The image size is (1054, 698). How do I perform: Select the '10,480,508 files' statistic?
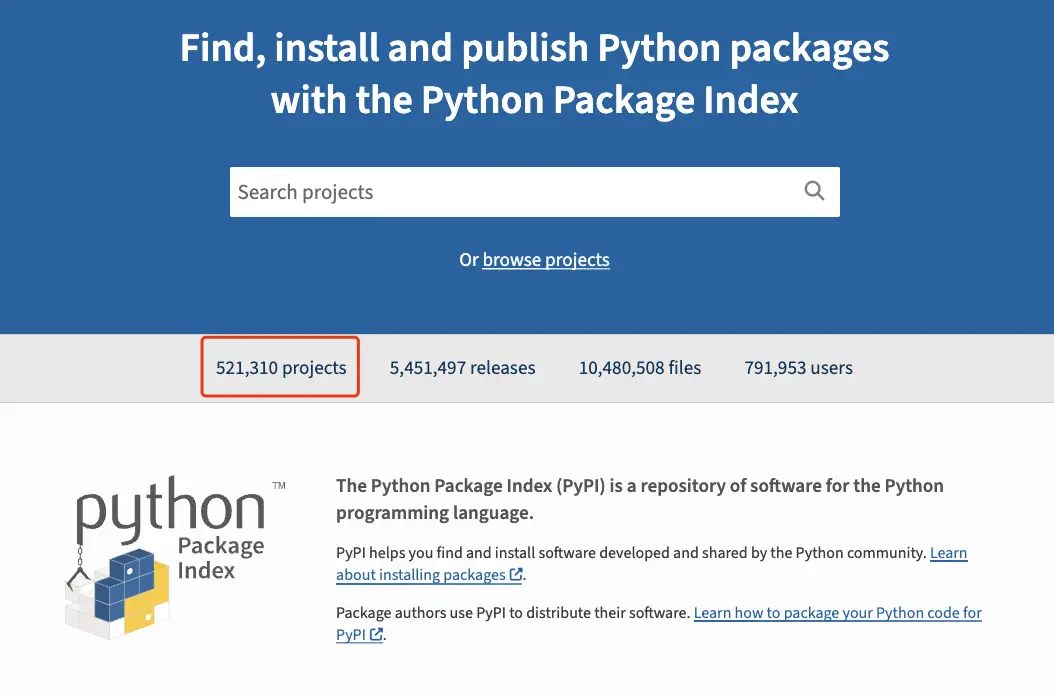point(639,368)
